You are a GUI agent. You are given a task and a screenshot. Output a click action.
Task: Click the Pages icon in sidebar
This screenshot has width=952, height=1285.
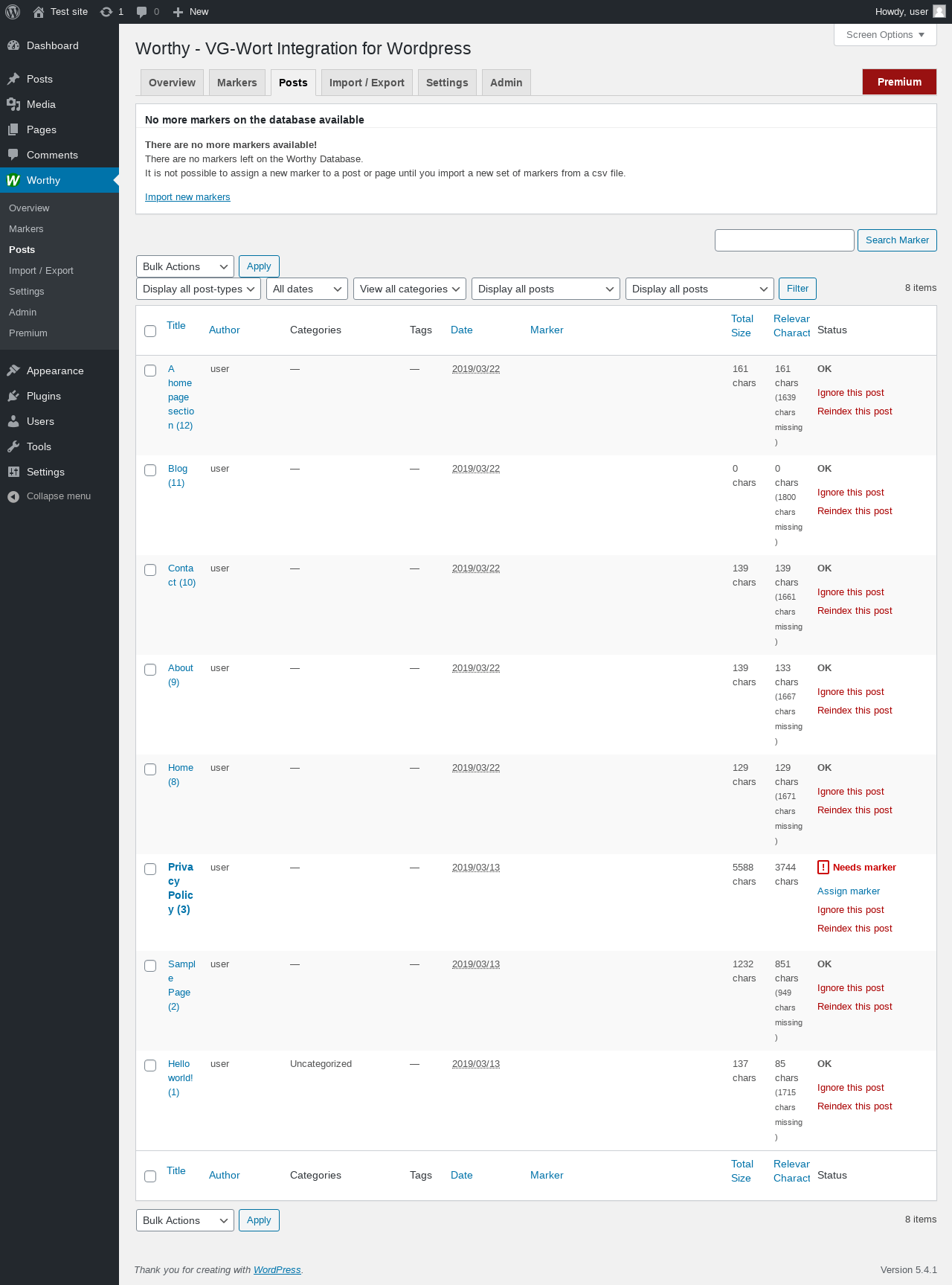[13, 129]
